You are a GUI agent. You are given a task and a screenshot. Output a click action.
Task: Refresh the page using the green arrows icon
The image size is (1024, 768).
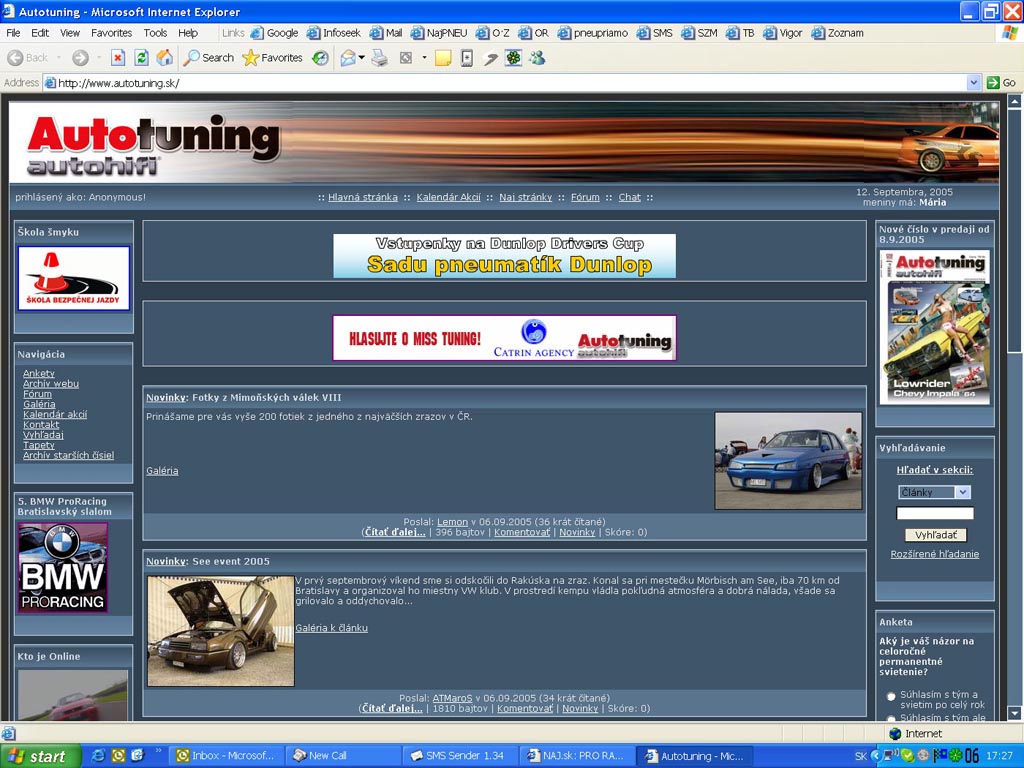(141, 58)
